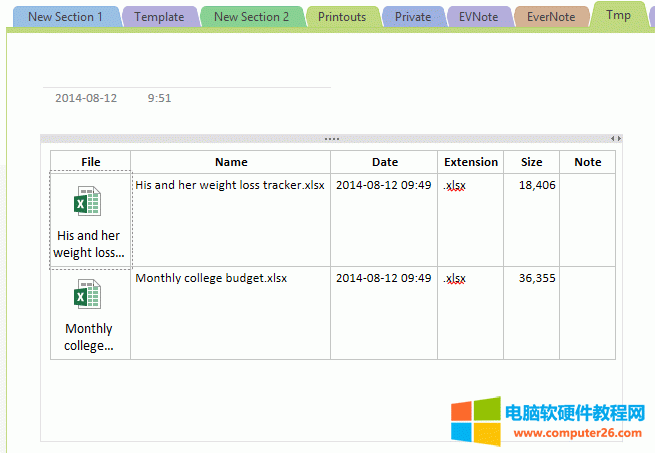Select the EverNote section tab
Screen dimensions: 655x453
click(551, 17)
